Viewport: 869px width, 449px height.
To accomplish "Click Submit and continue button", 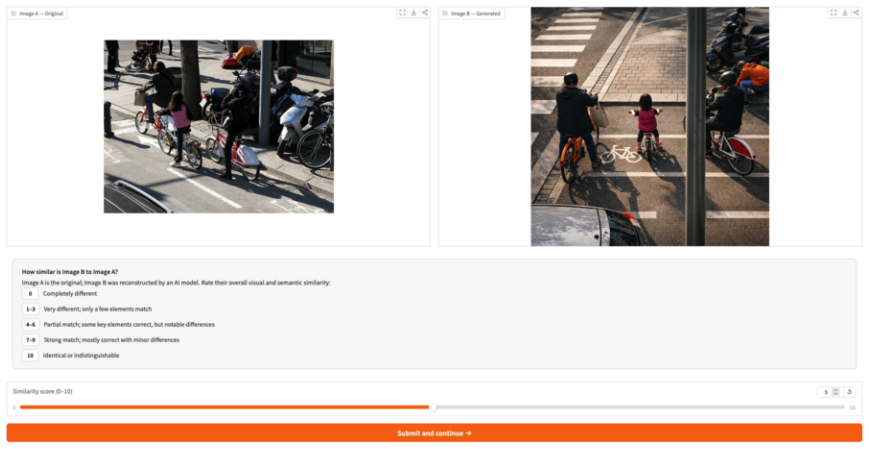I will [434, 433].
